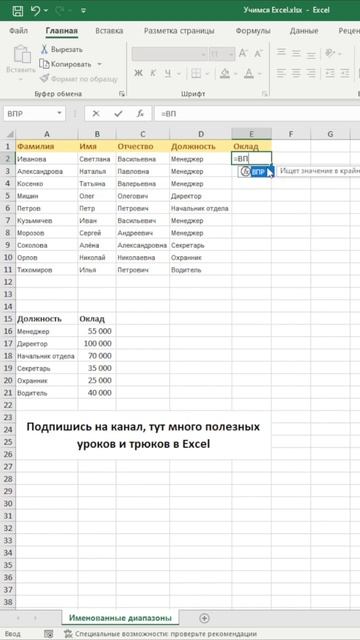
Task: Expand the borders dropdown arrow
Action: [207, 74]
